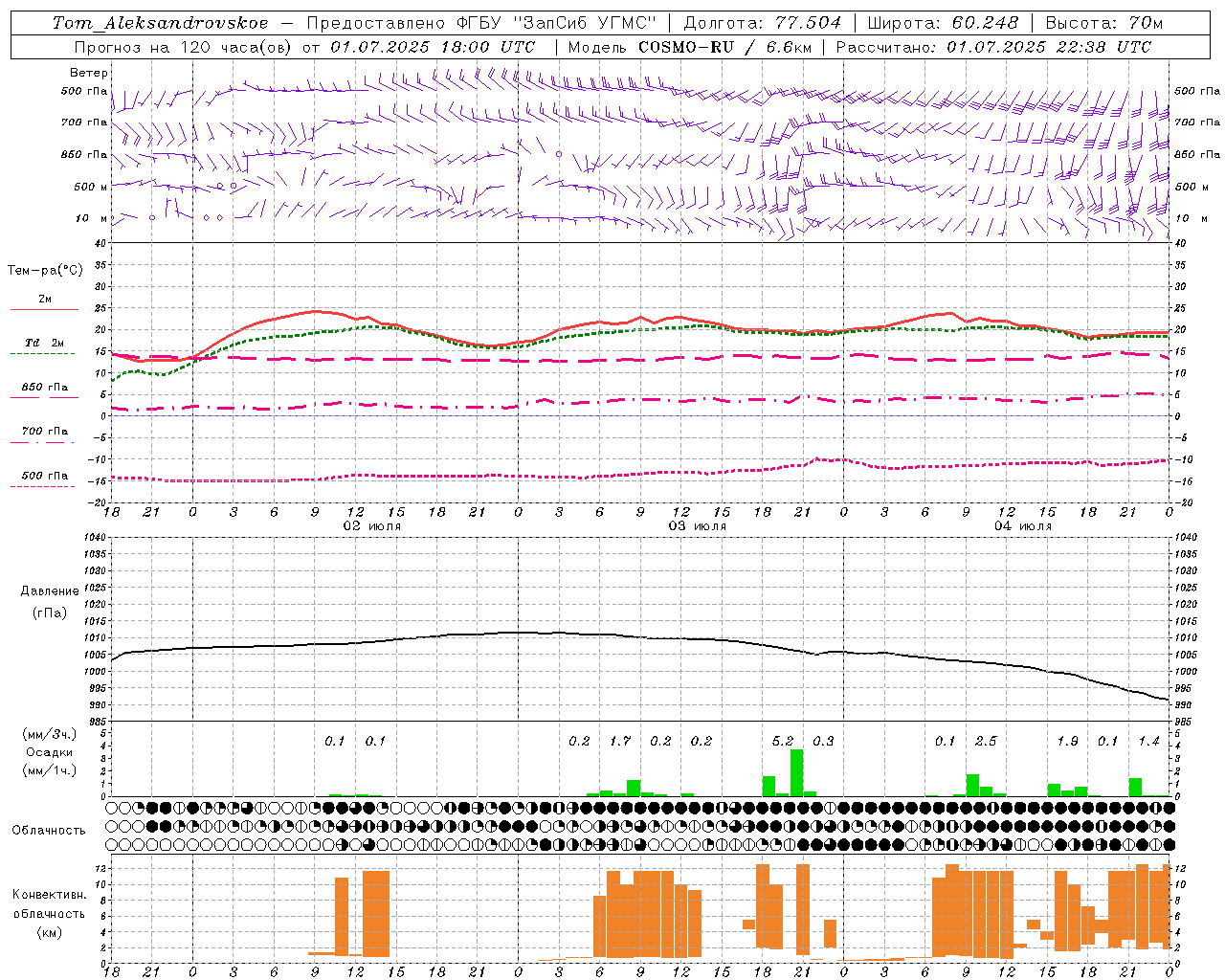Click the elevation label Высота: 70м
Screen dimensions: 1225x980
coord(1104,23)
